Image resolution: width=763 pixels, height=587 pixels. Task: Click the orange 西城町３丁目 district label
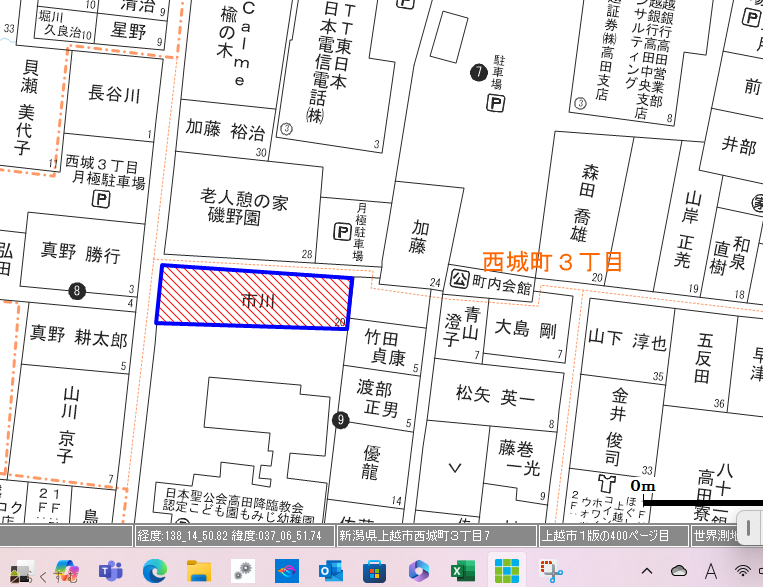point(553,262)
